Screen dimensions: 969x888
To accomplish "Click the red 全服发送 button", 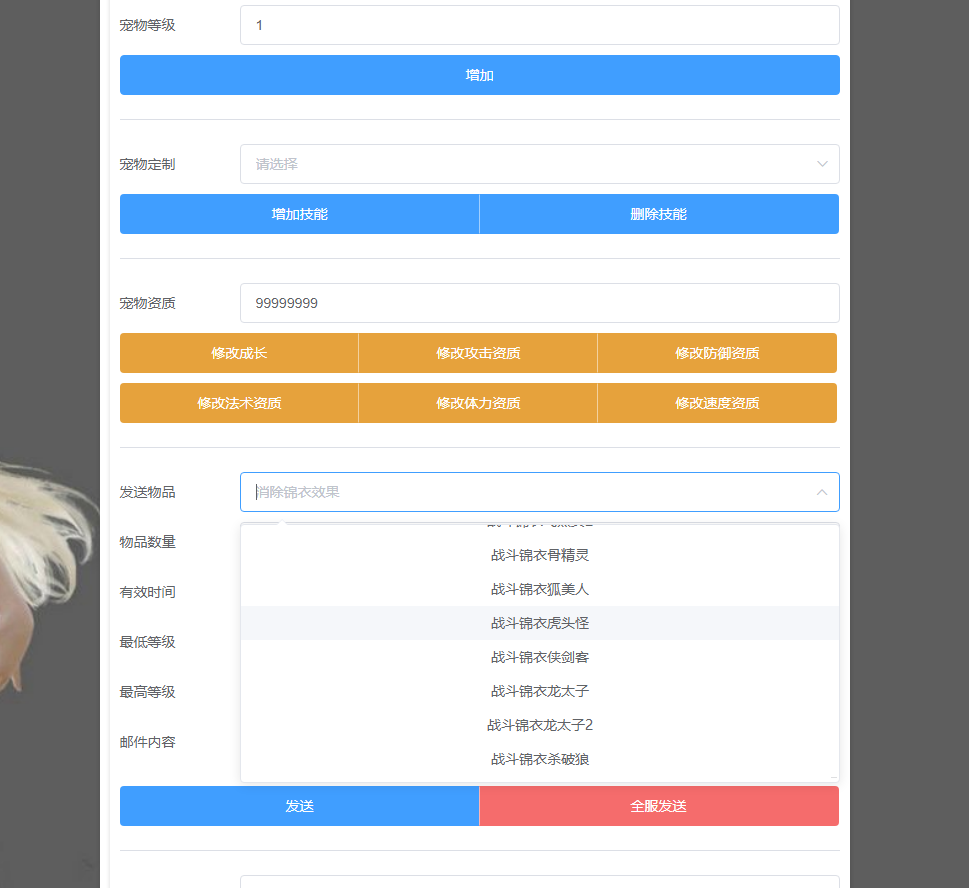I will click(x=659, y=806).
